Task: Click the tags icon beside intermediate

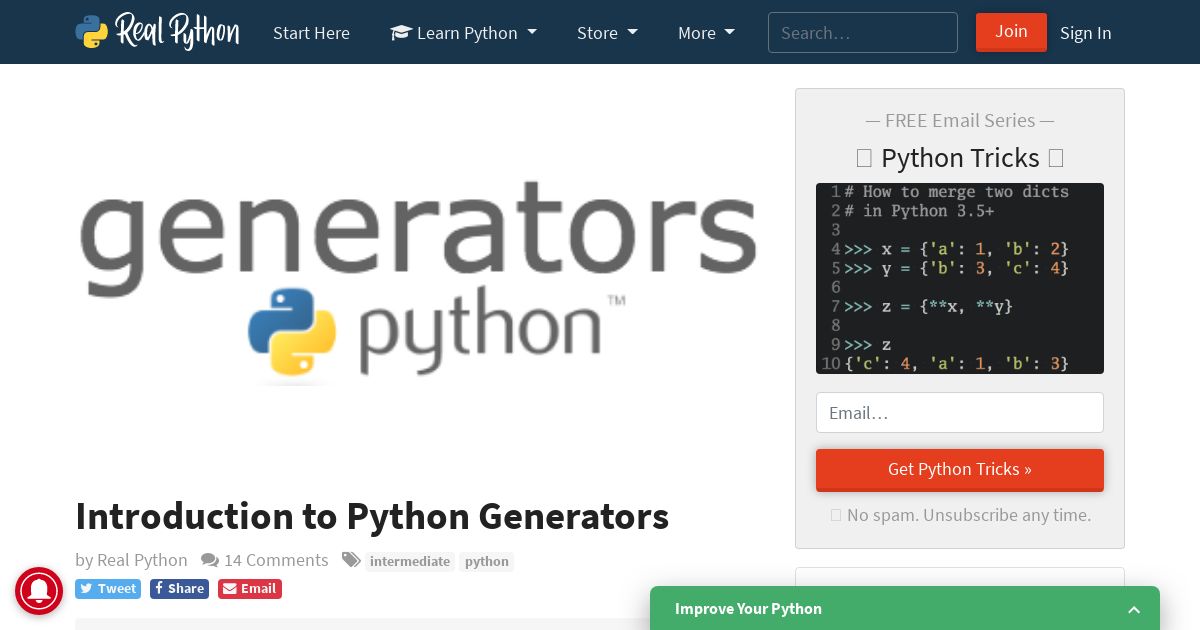Action: [351, 560]
